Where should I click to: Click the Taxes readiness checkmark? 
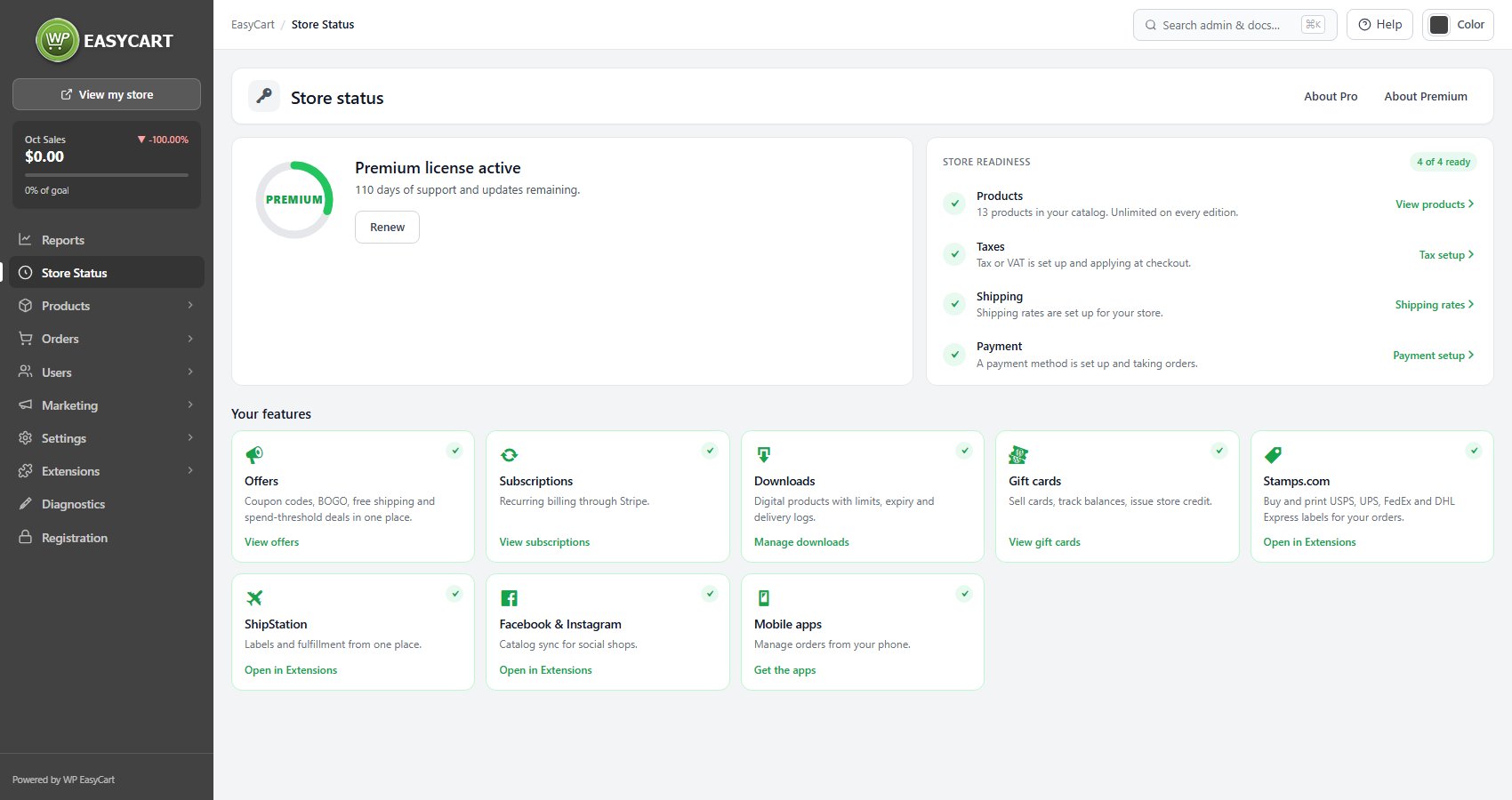coord(954,254)
